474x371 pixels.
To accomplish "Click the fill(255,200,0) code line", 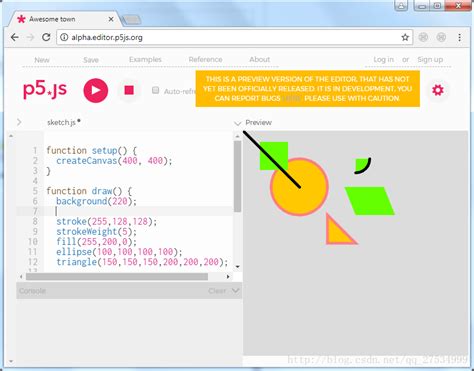I will (x=96, y=242).
